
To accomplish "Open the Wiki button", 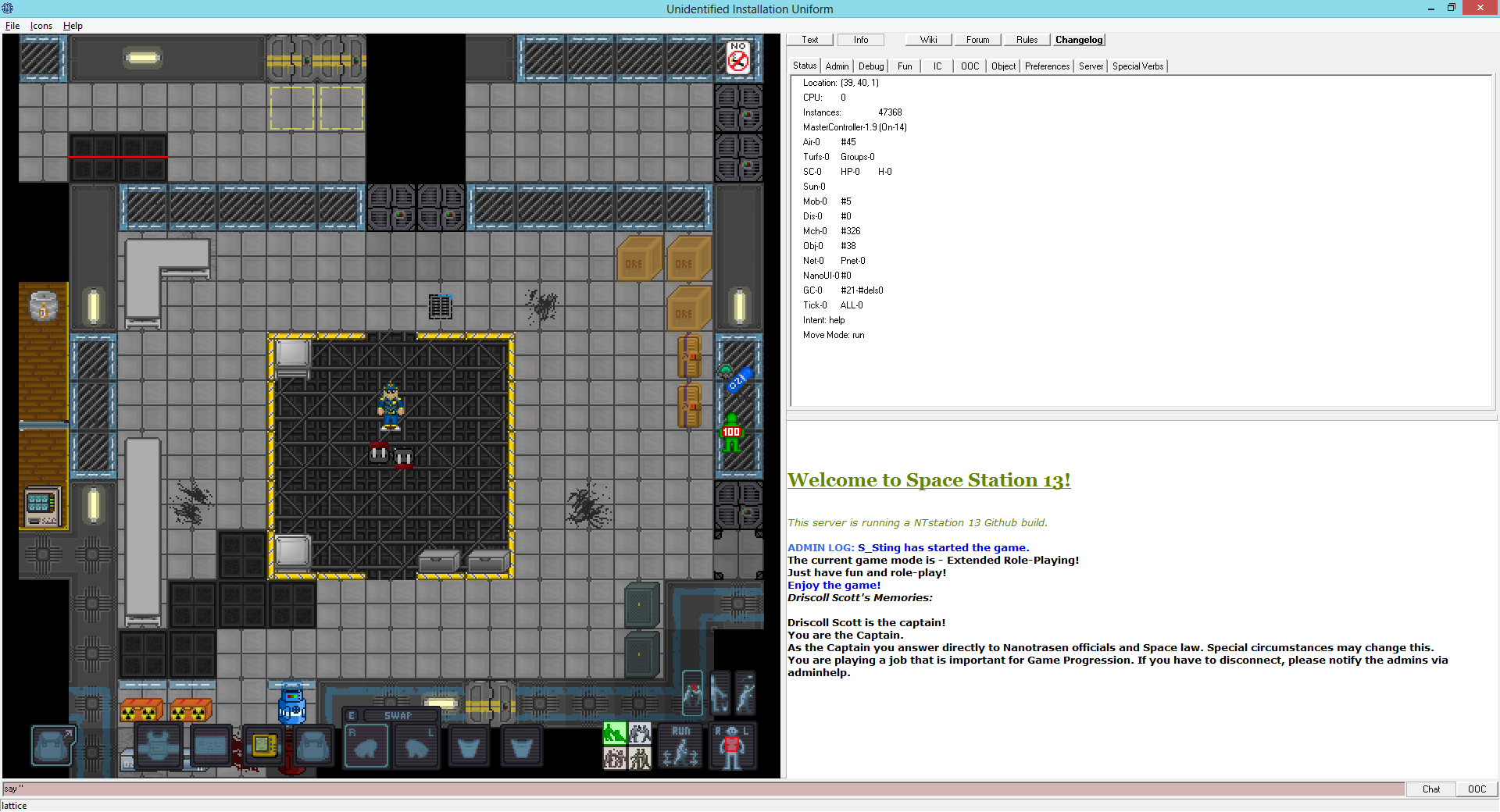I will [928, 40].
